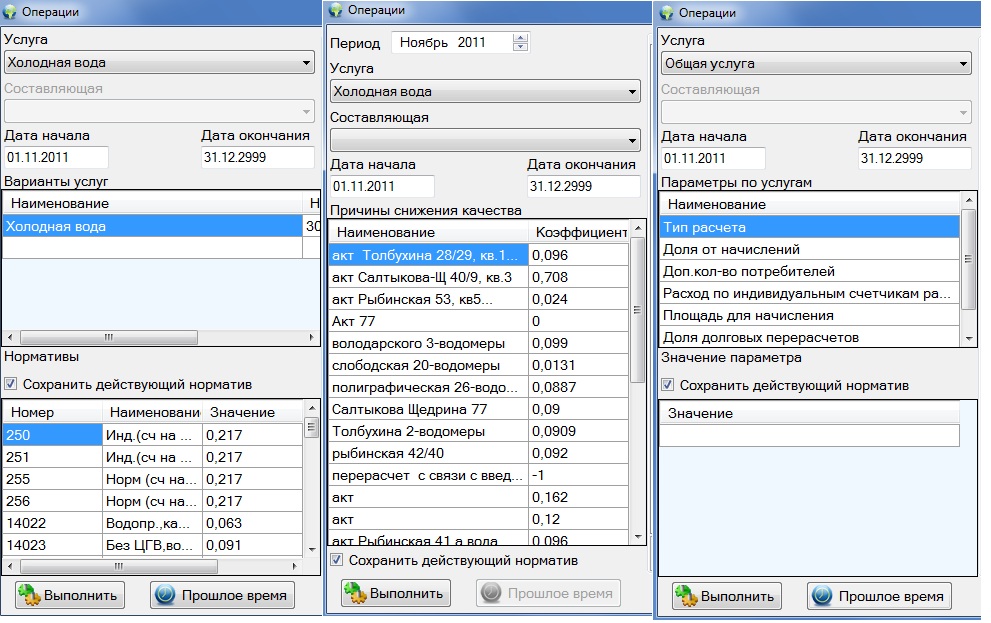This screenshot has width=991, height=623.
Task: Toggle Сохранить действующий норматив in left panel
Action: tap(11, 384)
